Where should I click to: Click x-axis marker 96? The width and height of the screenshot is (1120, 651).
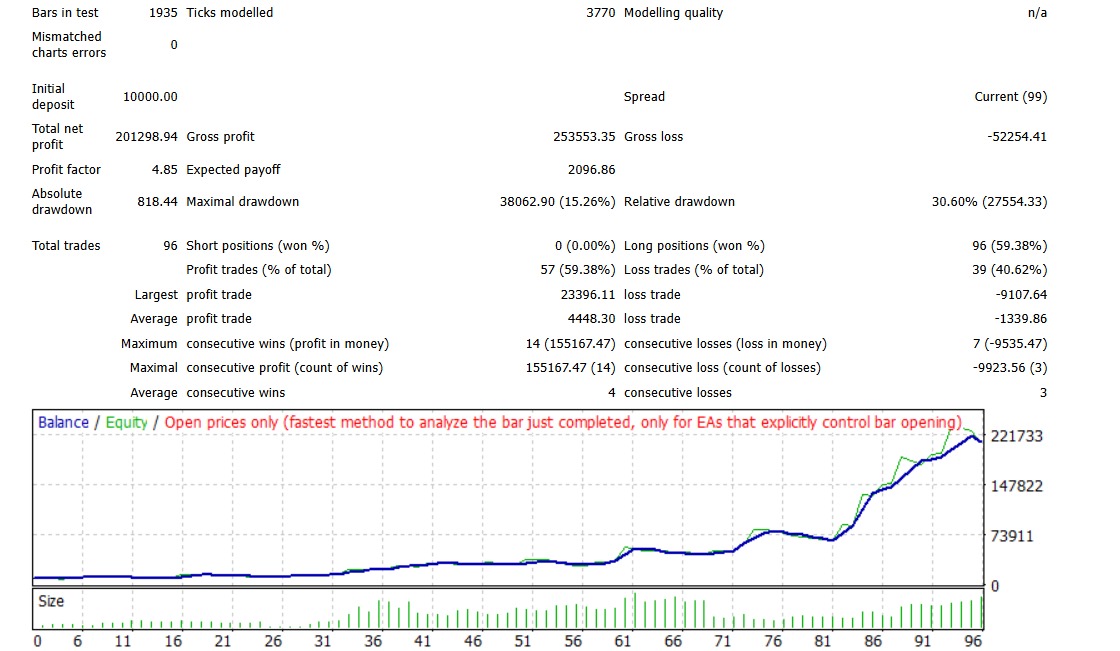(x=973, y=641)
